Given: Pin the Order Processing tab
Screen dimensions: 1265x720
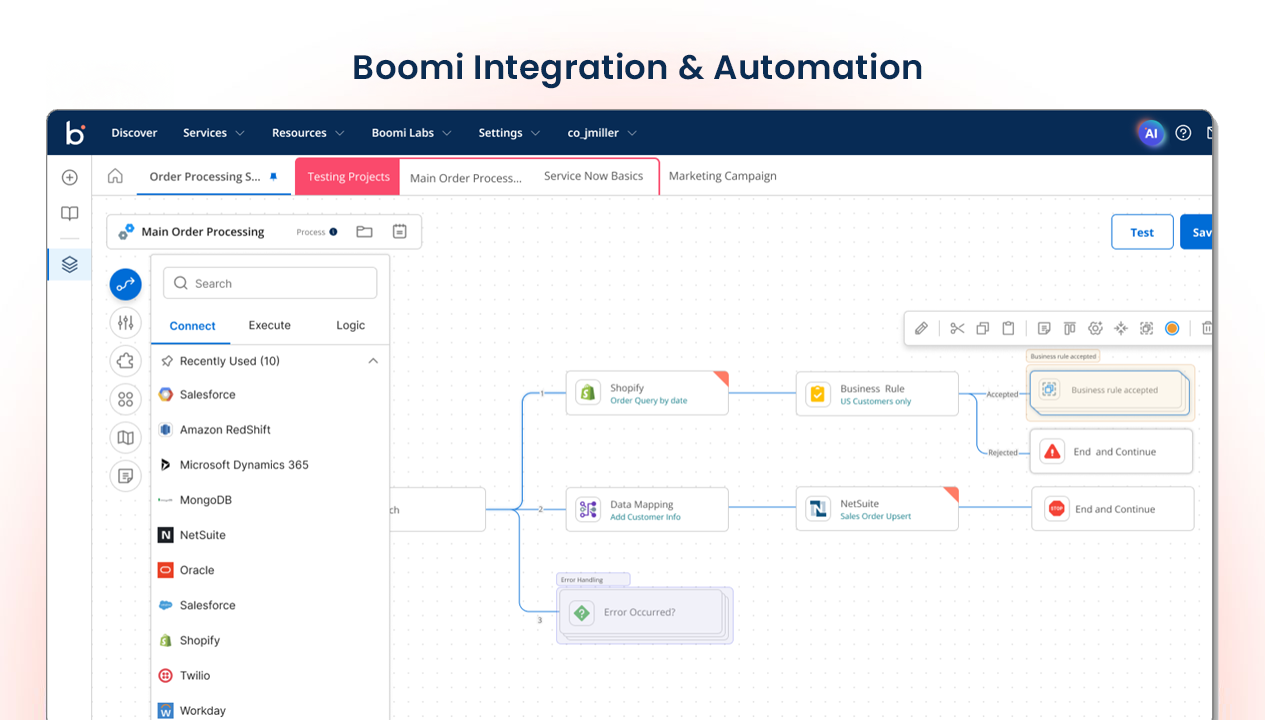Looking at the screenshot, I should coord(273,175).
